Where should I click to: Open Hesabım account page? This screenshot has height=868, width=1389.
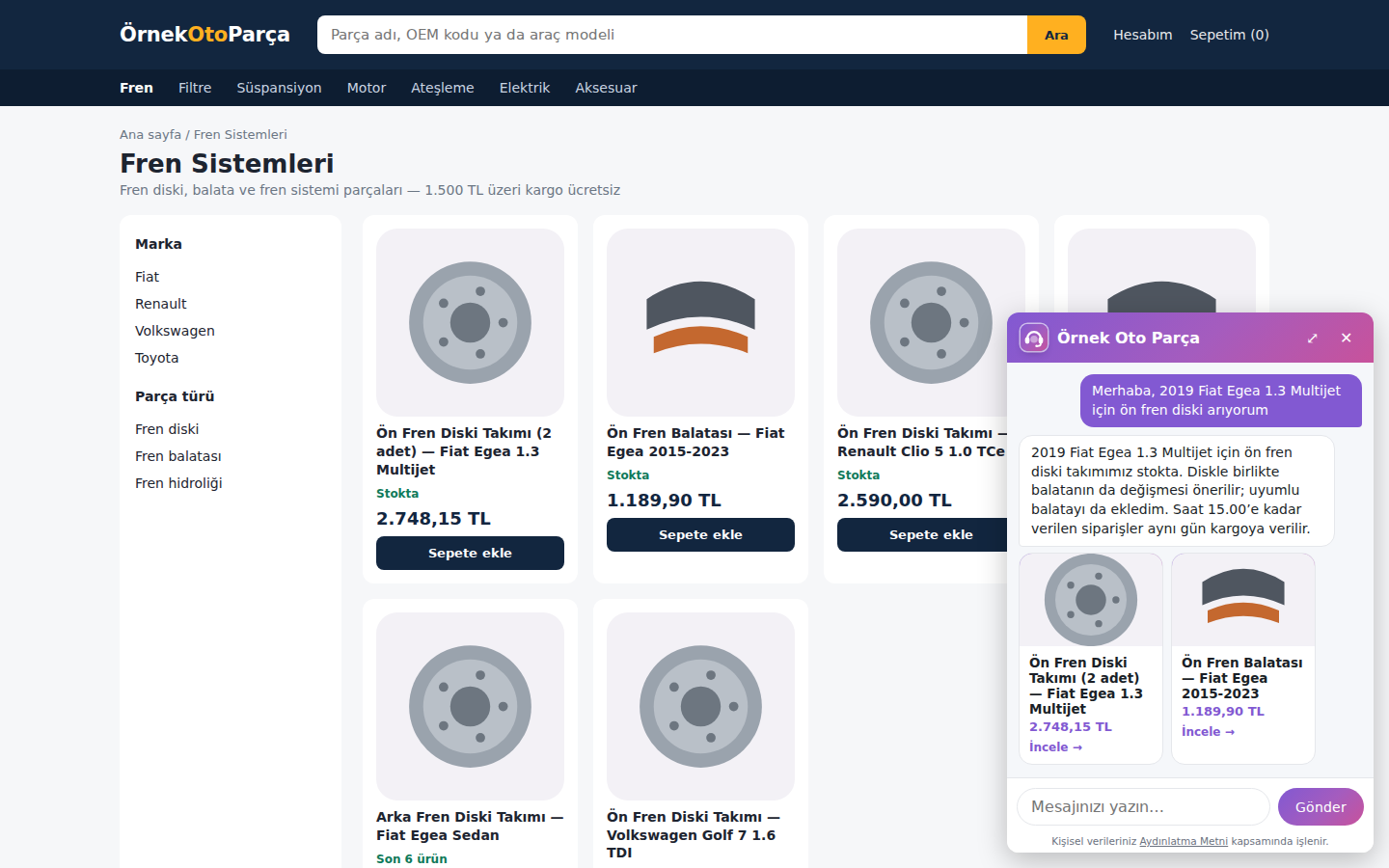(1143, 35)
